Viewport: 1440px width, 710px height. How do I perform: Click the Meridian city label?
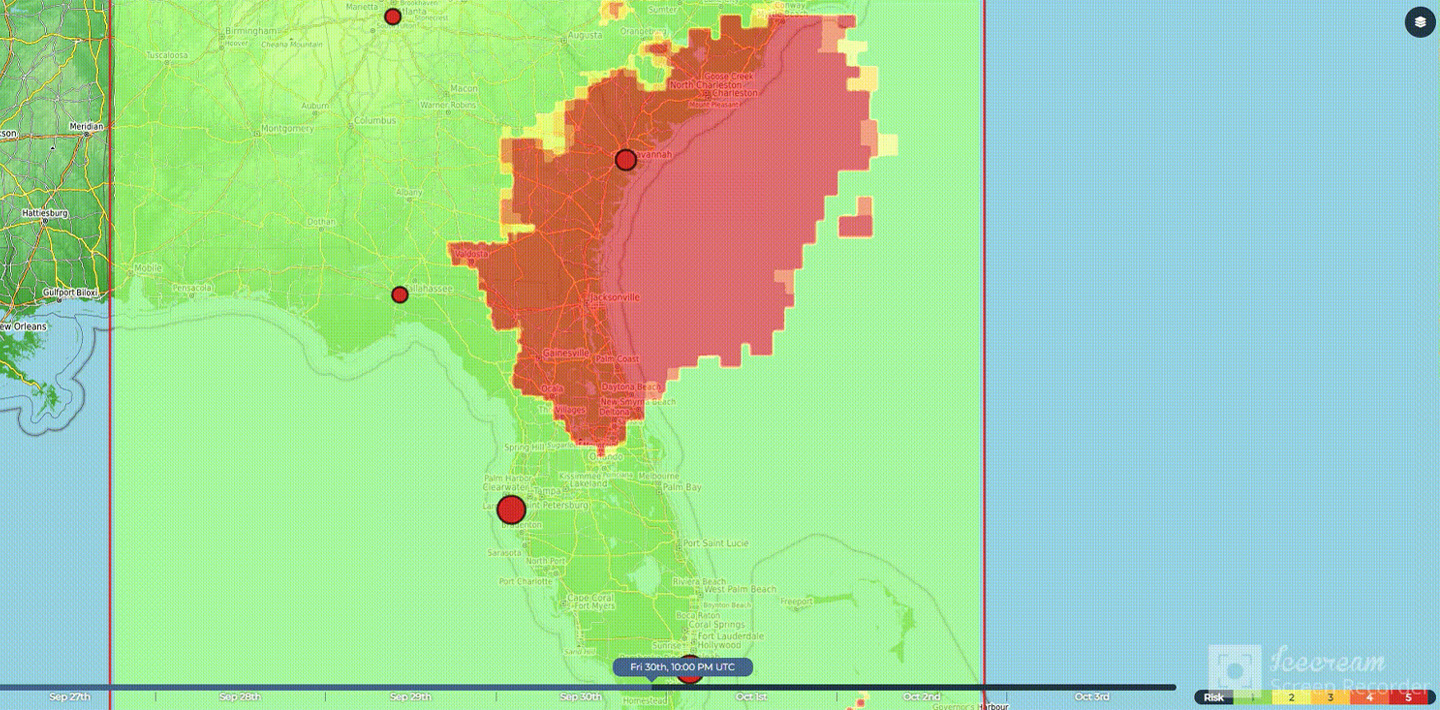[x=86, y=127]
